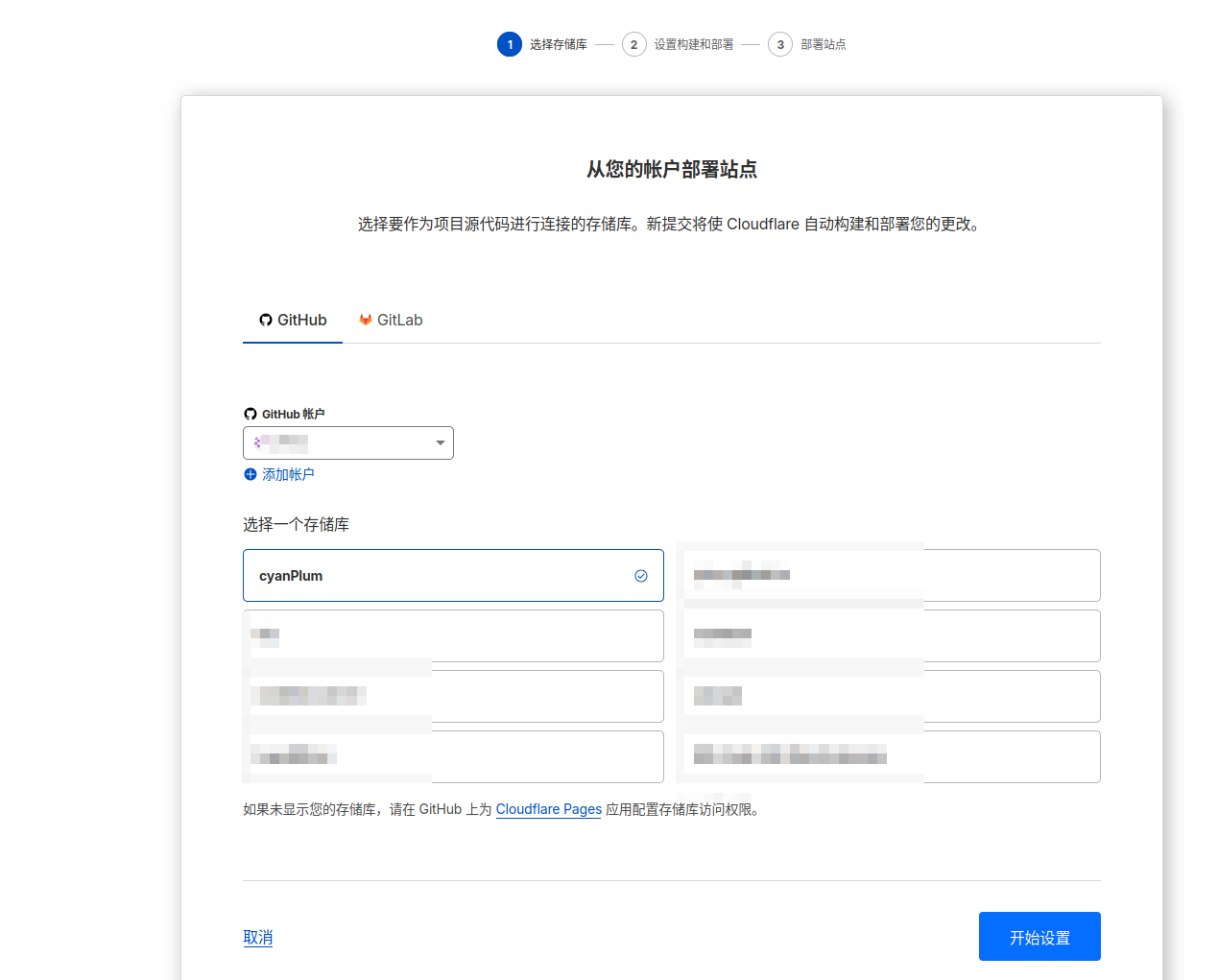Click the 开始设置 button
The height and width of the screenshot is (980, 1218).
coord(1039,936)
